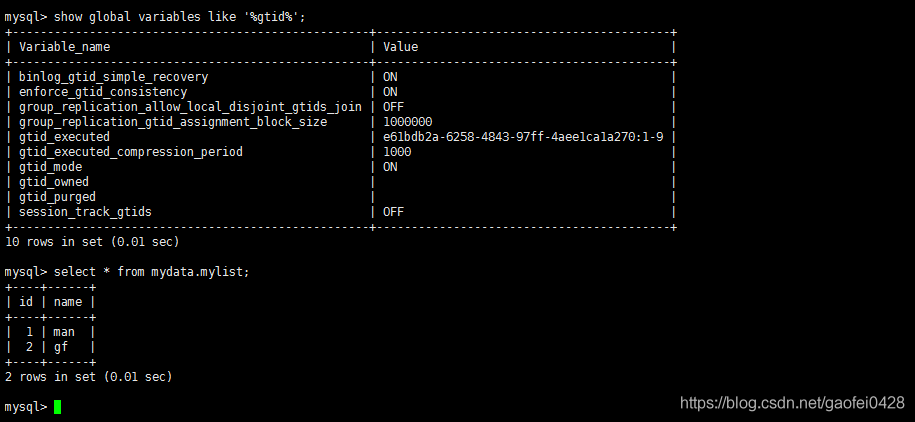
Task: Click the id column header in mylist
Action: point(26,302)
